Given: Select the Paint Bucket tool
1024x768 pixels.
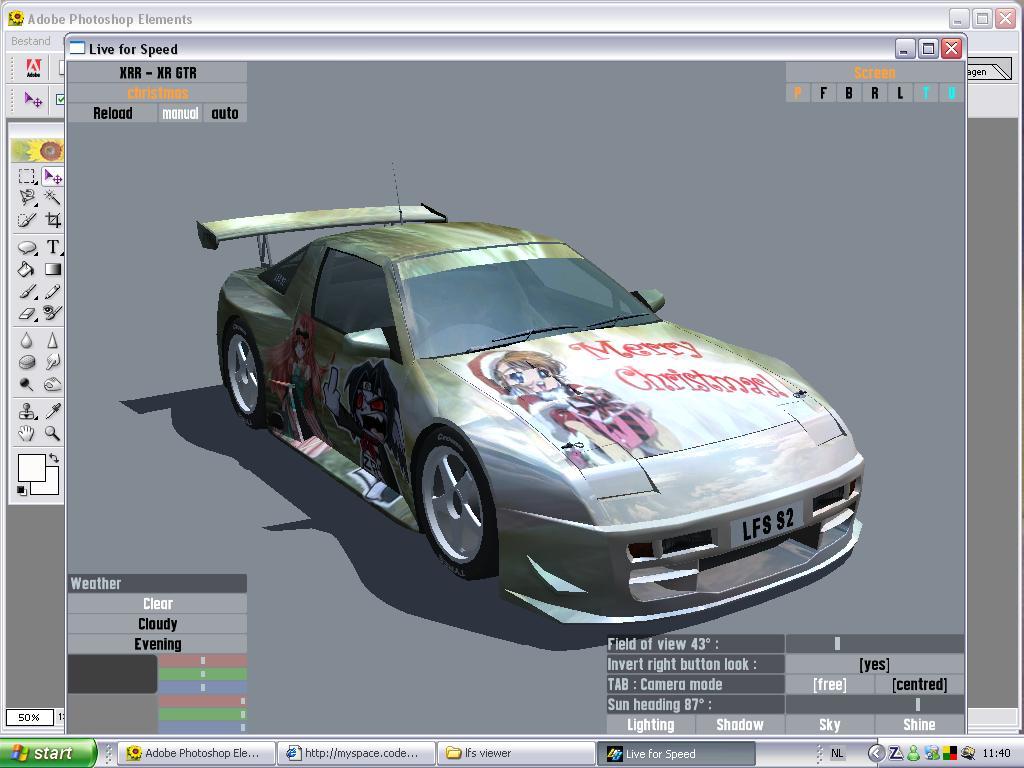Looking at the screenshot, I should [26, 269].
